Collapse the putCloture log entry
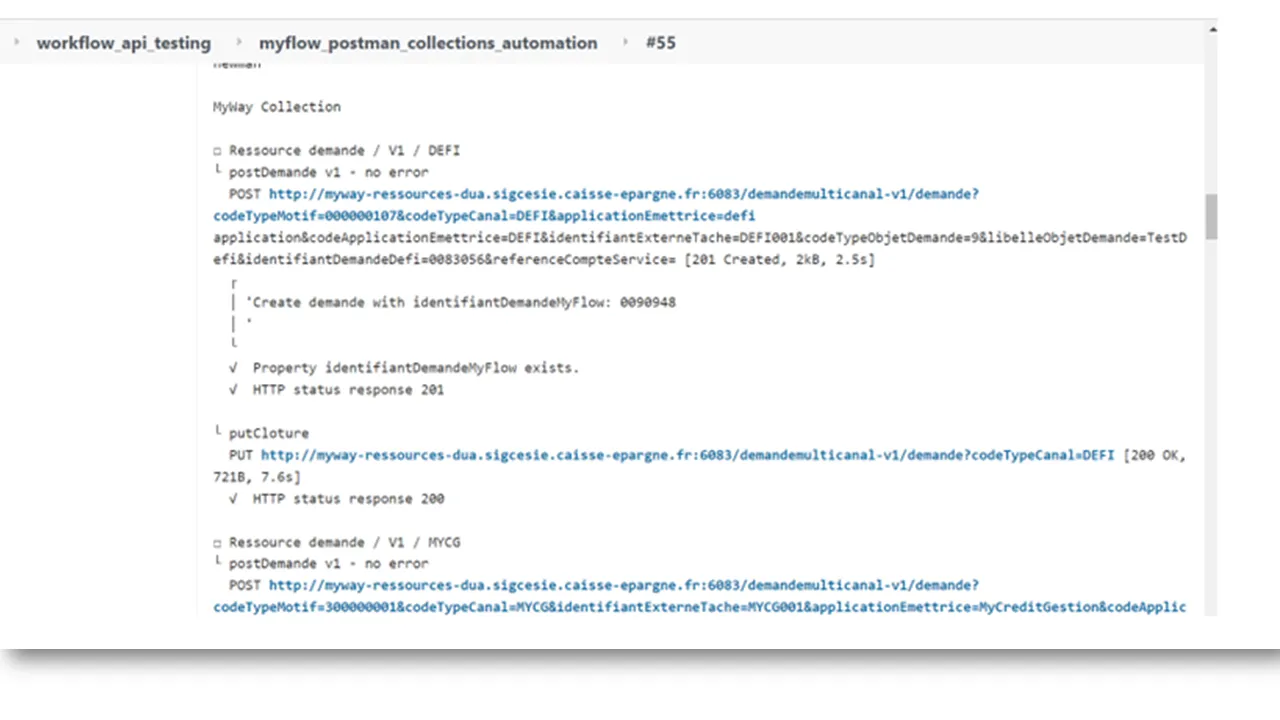The height and width of the screenshot is (720, 1280). (x=217, y=432)
